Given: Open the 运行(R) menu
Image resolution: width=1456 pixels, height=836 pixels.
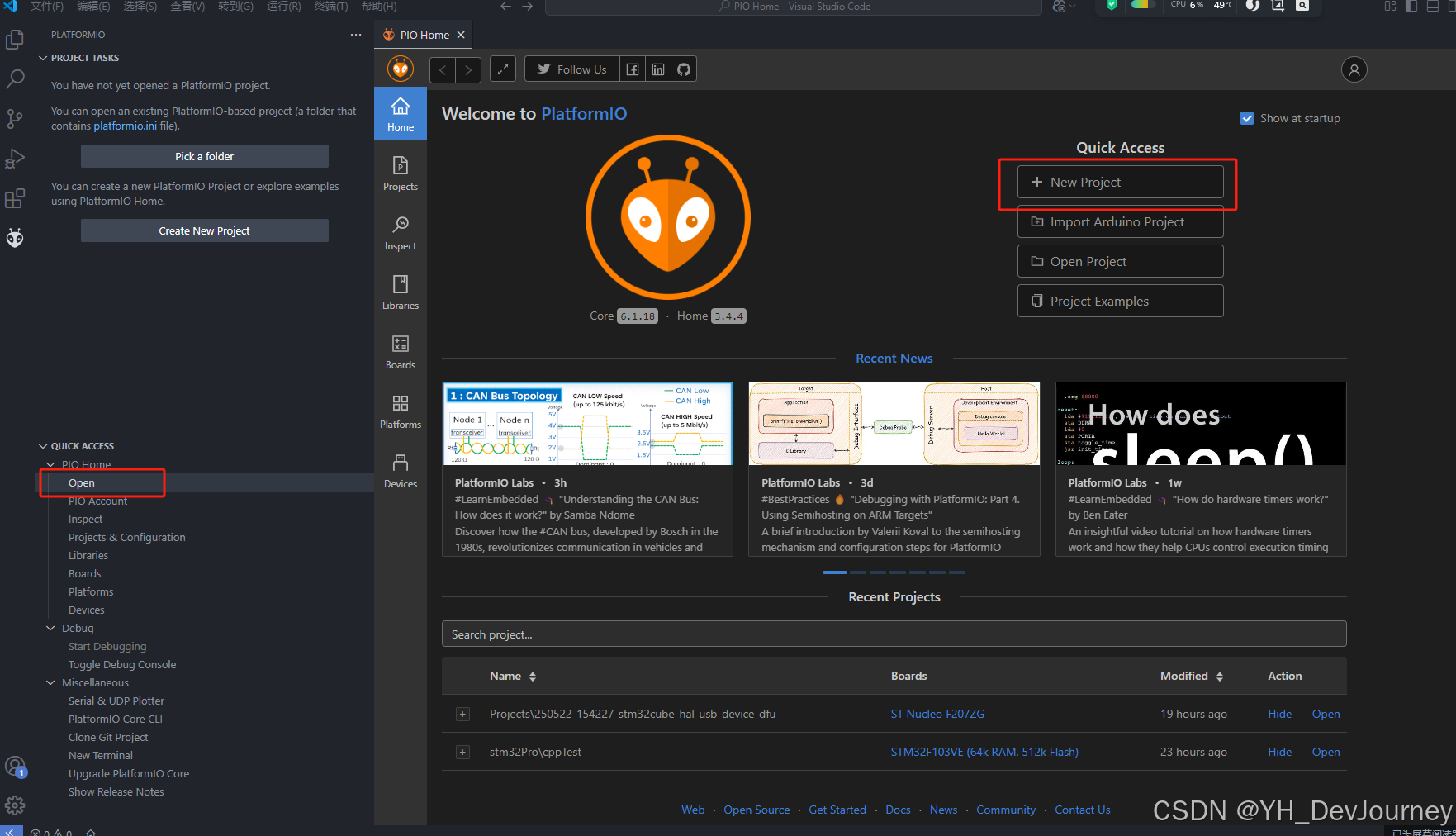Looking at the screenshot, I should (283, 6).
